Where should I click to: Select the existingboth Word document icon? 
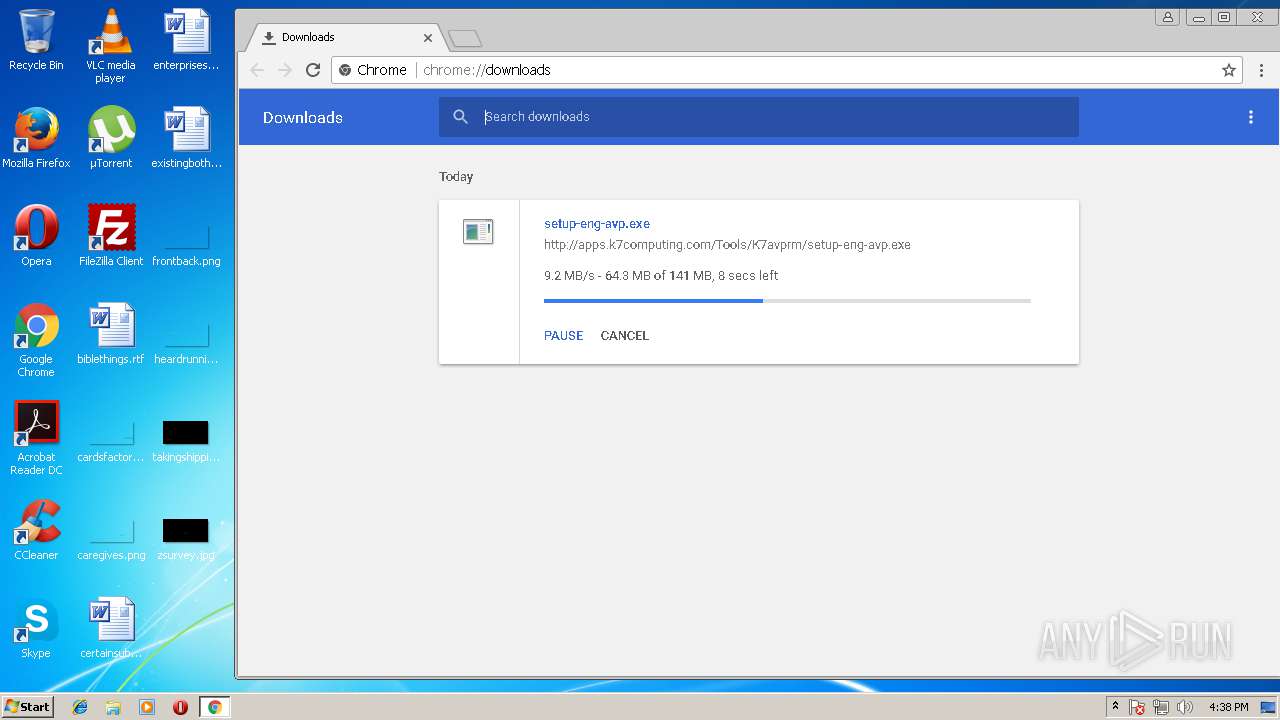[x=187, y=138]
